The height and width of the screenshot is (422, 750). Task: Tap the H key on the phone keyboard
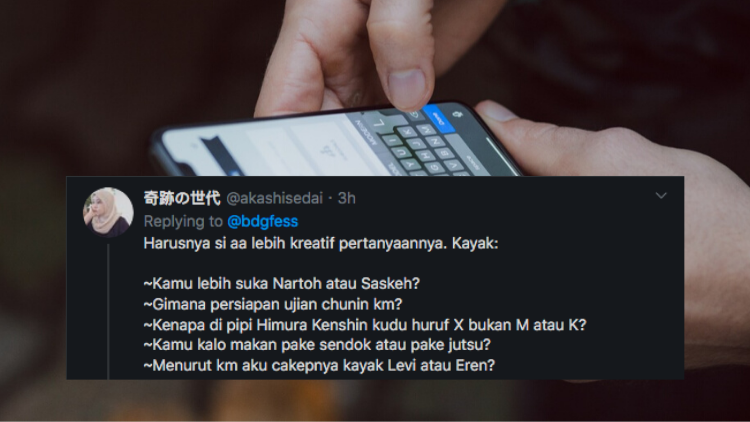425,155
